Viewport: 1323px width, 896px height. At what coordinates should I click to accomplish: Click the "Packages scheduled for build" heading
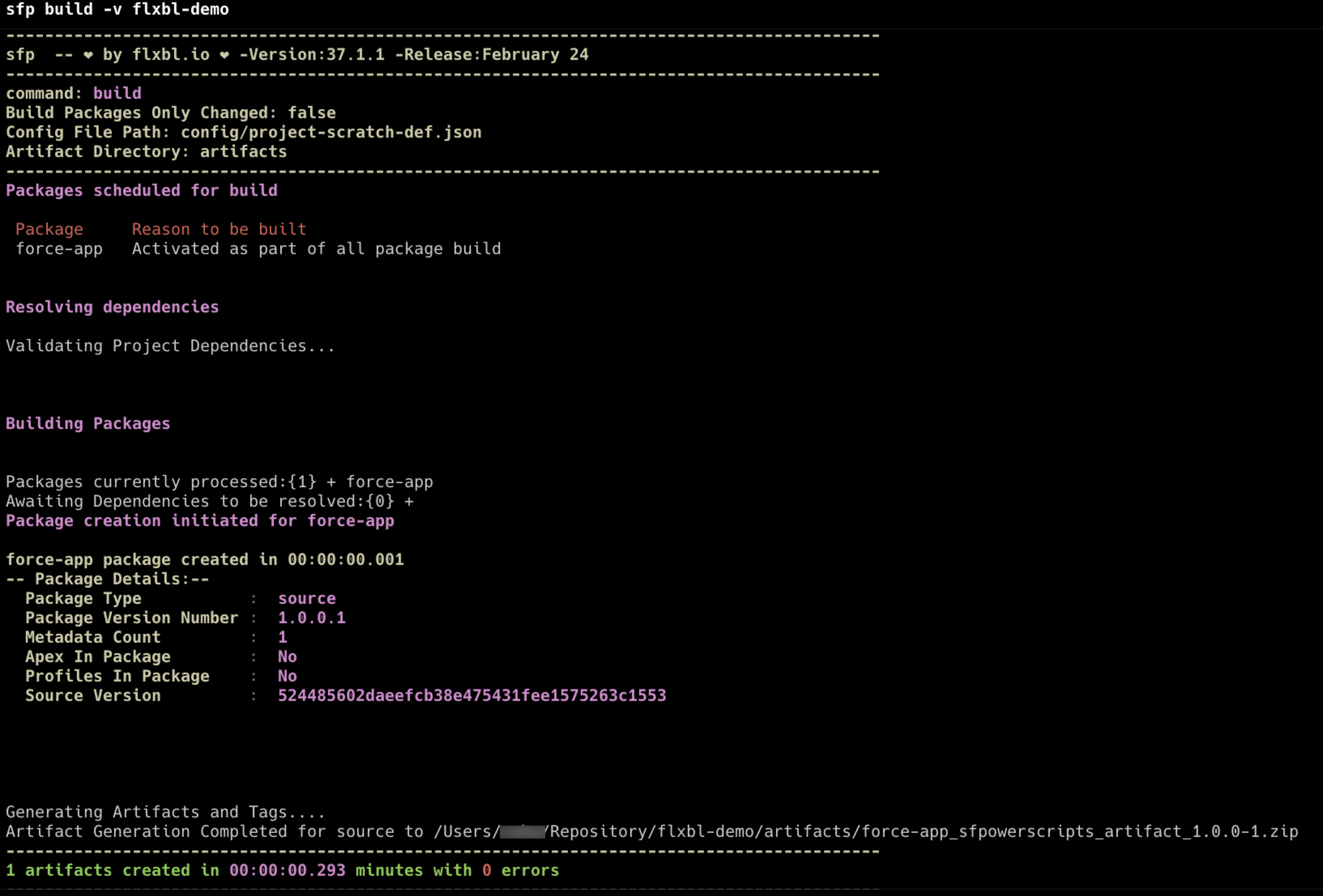(141, 191)
